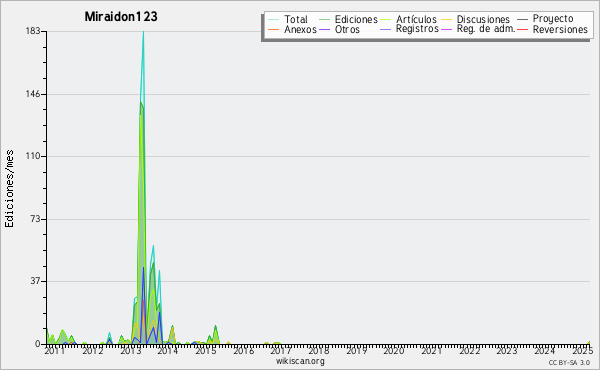This screenshot has width=600, height=370.
Task: Click the y-axis value 37
Action: click(35, 281)
